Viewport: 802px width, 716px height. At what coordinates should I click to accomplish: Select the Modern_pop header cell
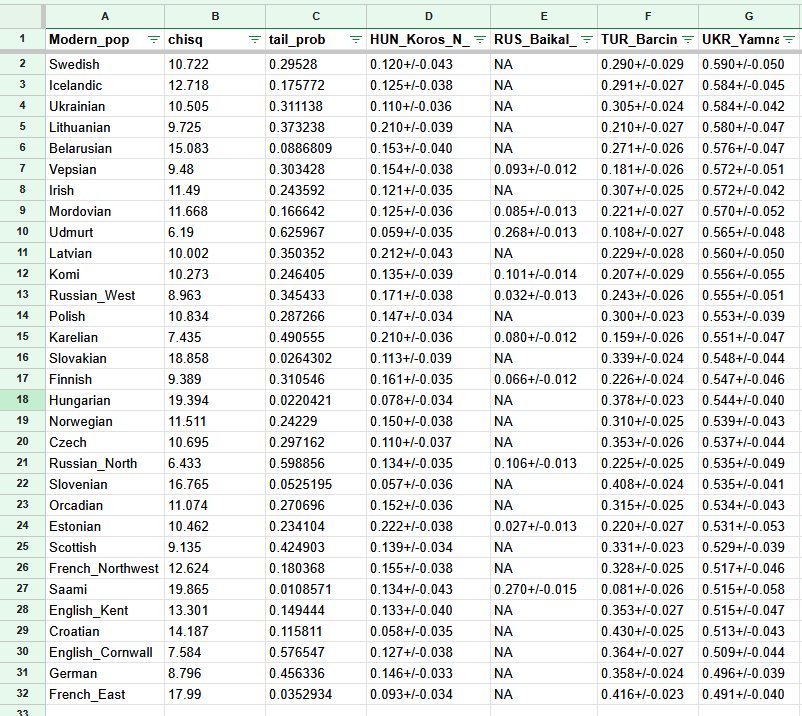[105, 39]
